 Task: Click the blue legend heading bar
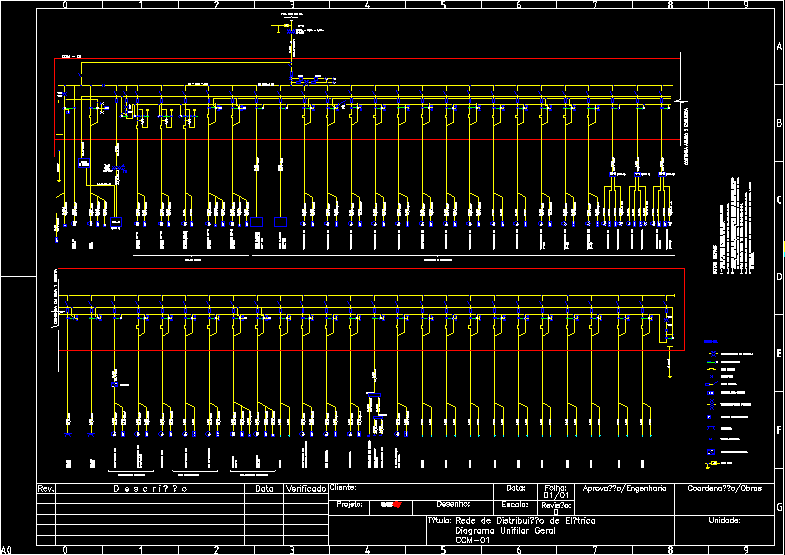(x=711, y=342)
